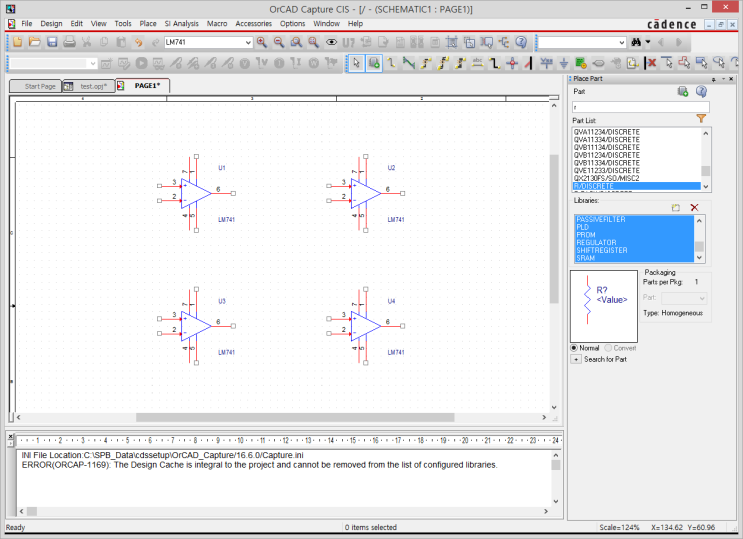Click the binoculars search icon
The height and width of the screenshot is (539, 743).
(636, 42)
